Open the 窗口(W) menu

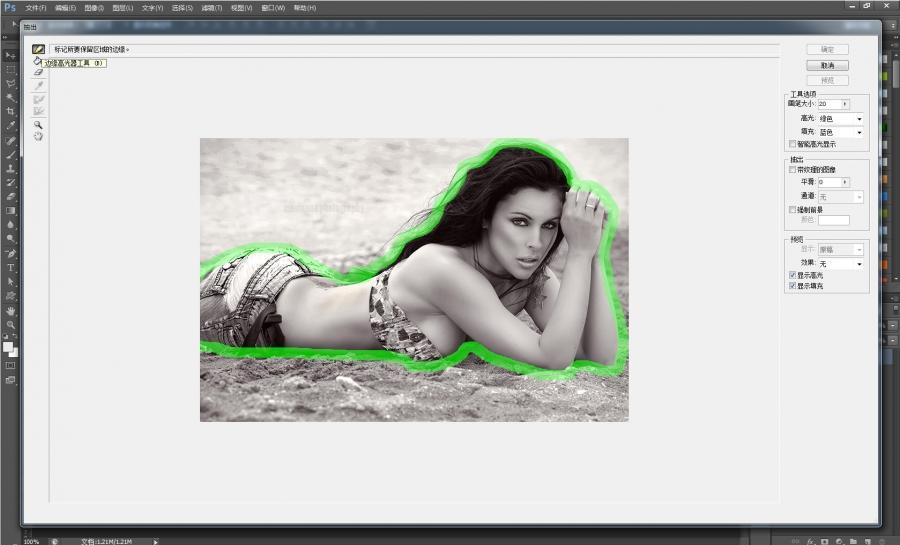[x=273, y=8]
